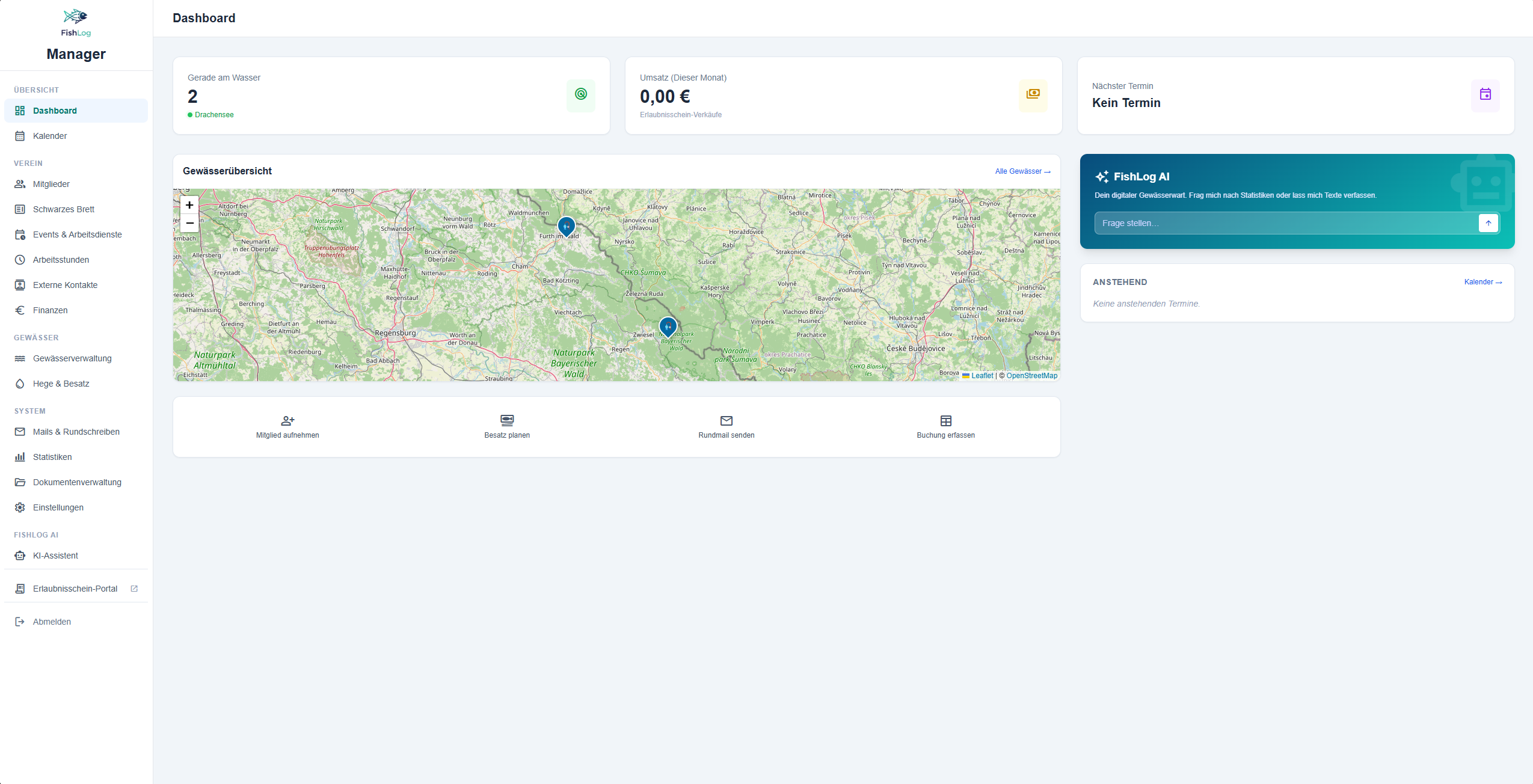Click the Abmelden logout icon
1533x784 pixels.
click(x=20, y=622)
